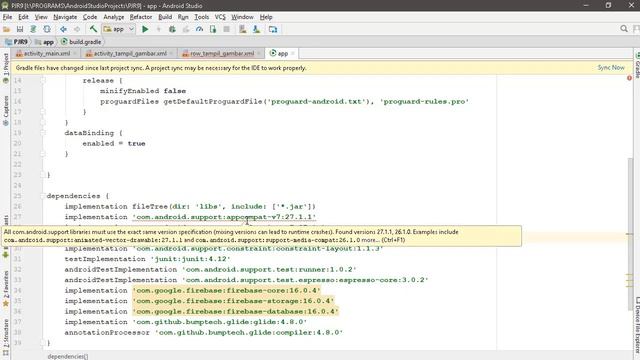Click the Run with Coverage icon
Screen dimensions: 640x360
pyautogui.click(x=186, y=29)
